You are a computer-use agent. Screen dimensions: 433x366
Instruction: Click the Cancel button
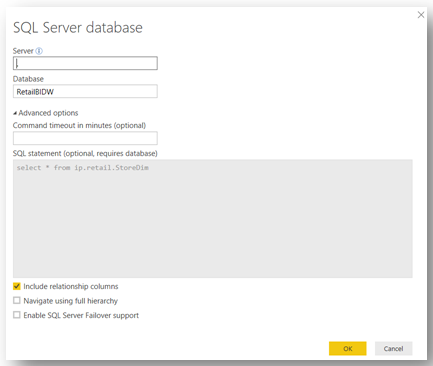(x=394, y=349)
